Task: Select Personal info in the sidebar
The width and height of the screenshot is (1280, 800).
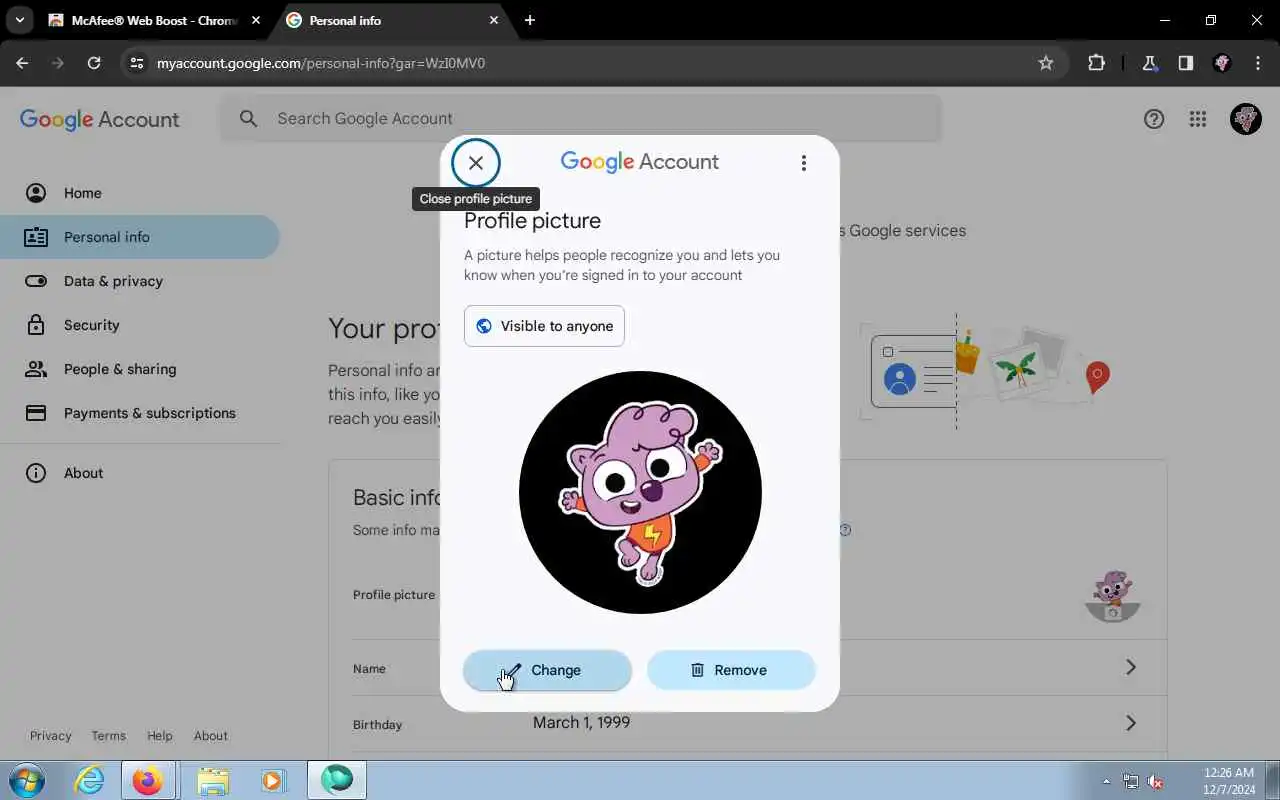Action: pyautogui.click(x=140, y=237)
